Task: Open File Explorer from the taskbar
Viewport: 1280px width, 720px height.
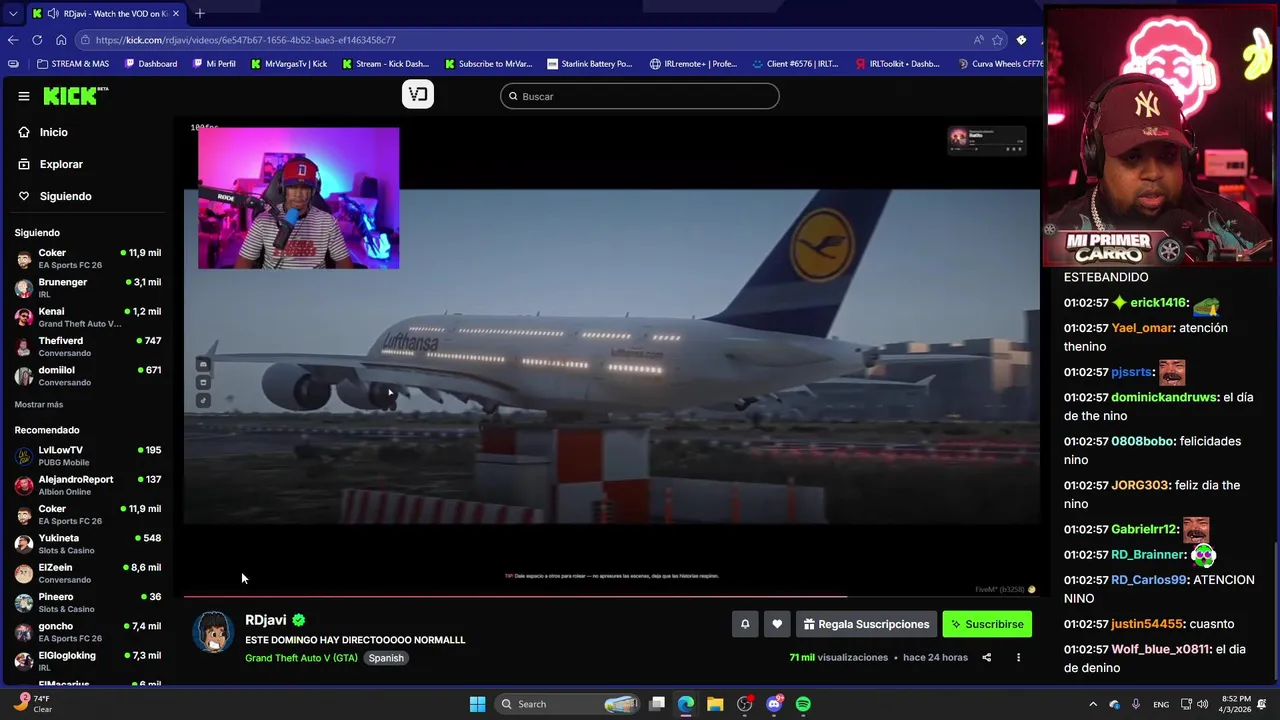Action: pos(715,704)
